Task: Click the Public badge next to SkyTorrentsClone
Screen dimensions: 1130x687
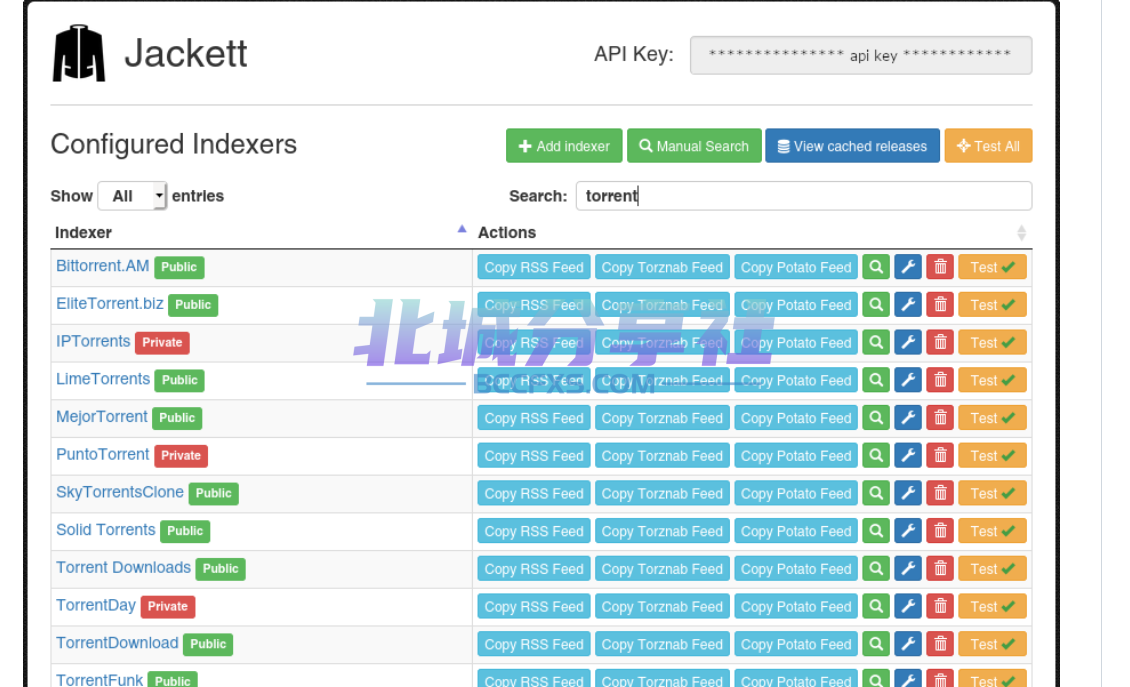Action: tap(214, 493)
